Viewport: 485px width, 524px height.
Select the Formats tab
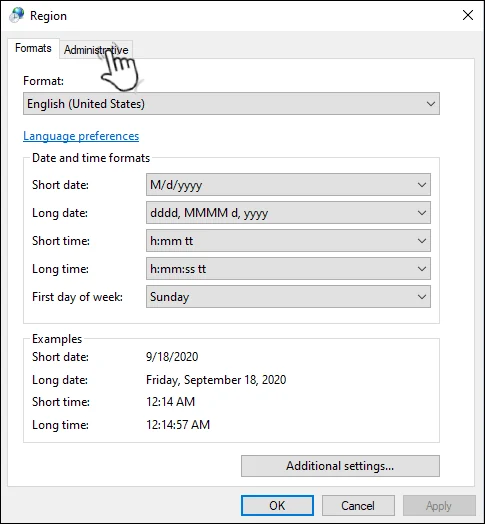pyautogui.click(x=33, y=48)
